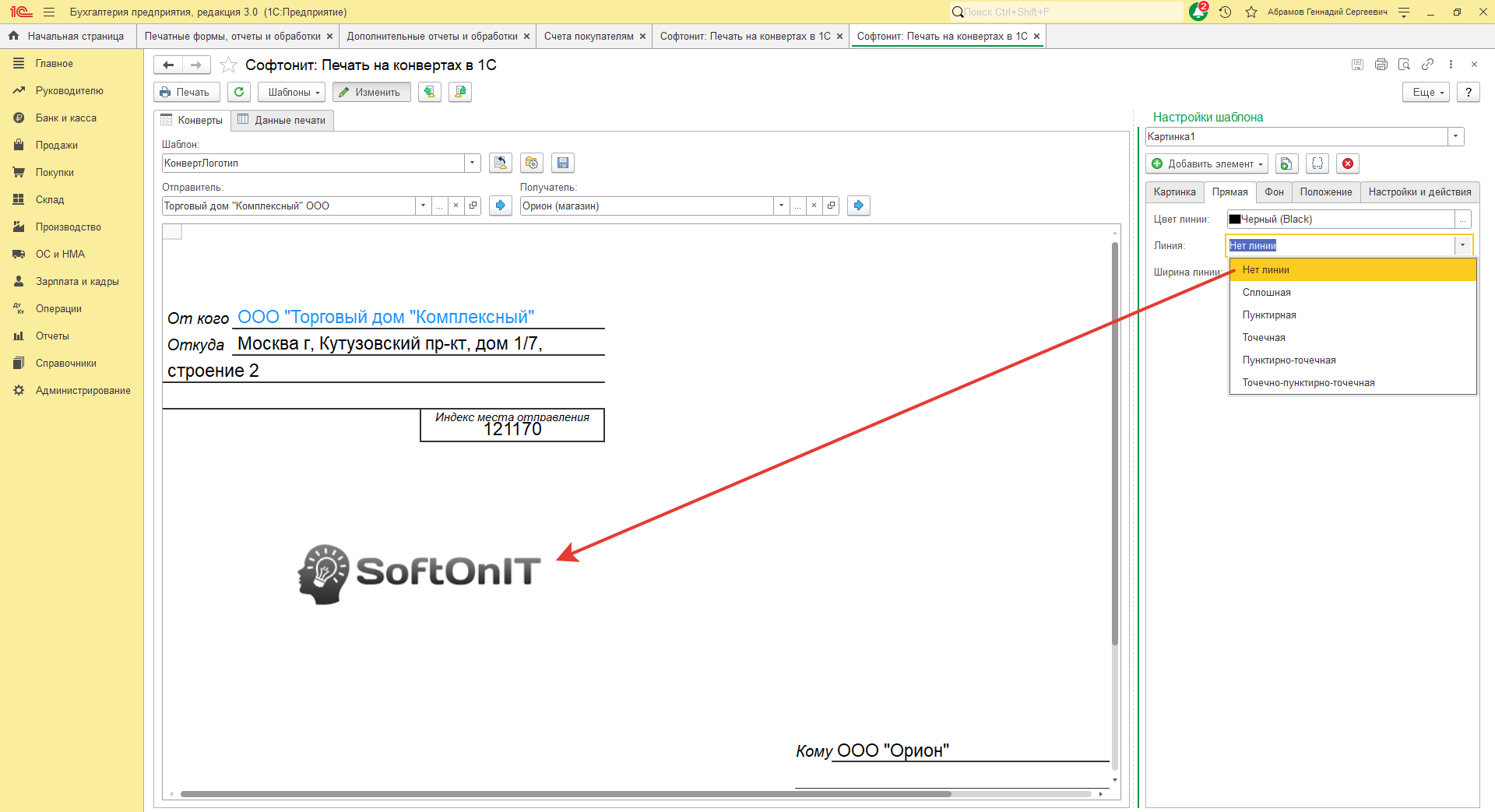The height and width of the screenshot is (812, 1495).
Task: Click the Печать button
Action: coord(186,92)
